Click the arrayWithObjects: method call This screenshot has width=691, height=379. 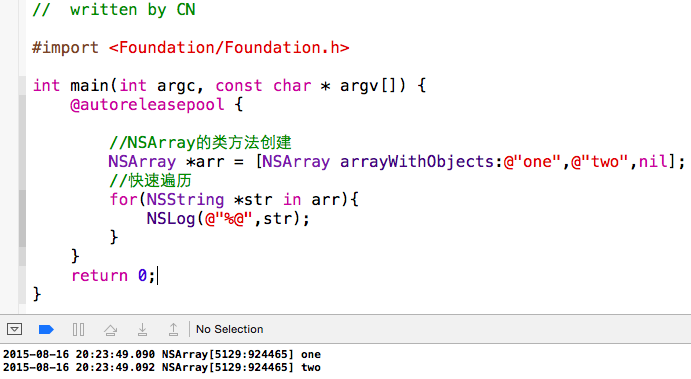click(421, 162)
